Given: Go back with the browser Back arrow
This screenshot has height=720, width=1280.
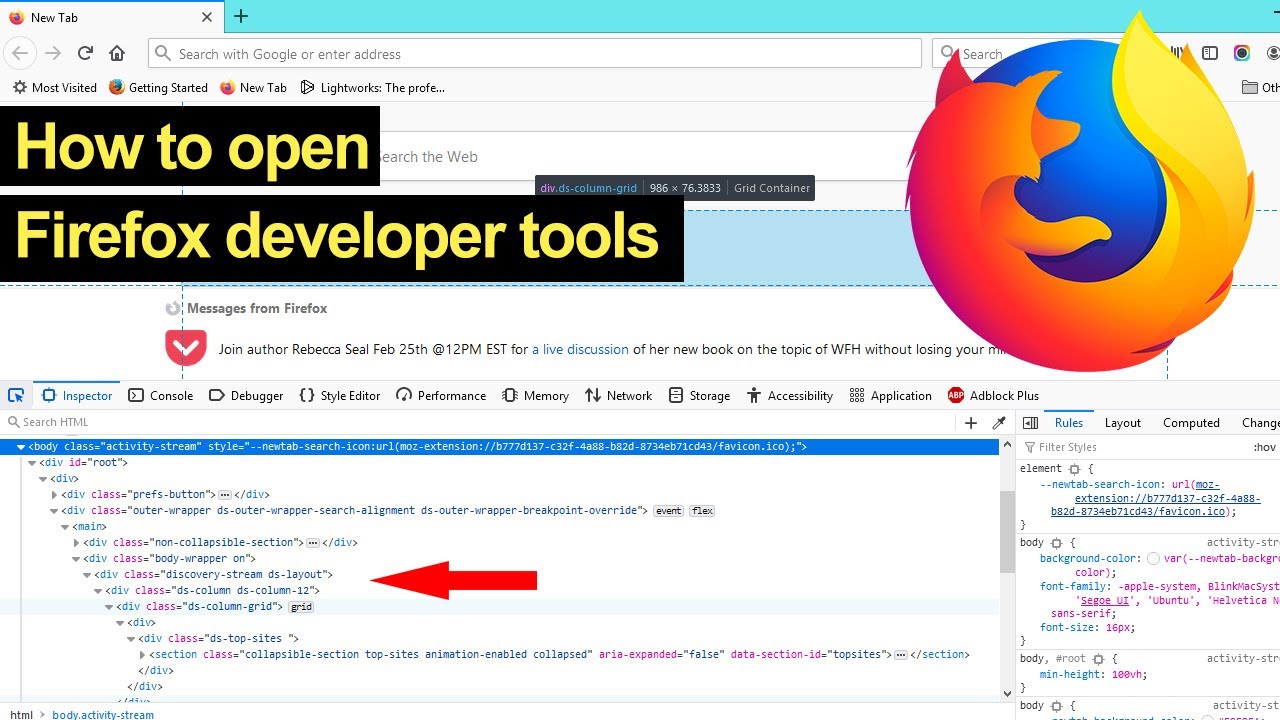Looking at the screenshot, I should (20, 53).
